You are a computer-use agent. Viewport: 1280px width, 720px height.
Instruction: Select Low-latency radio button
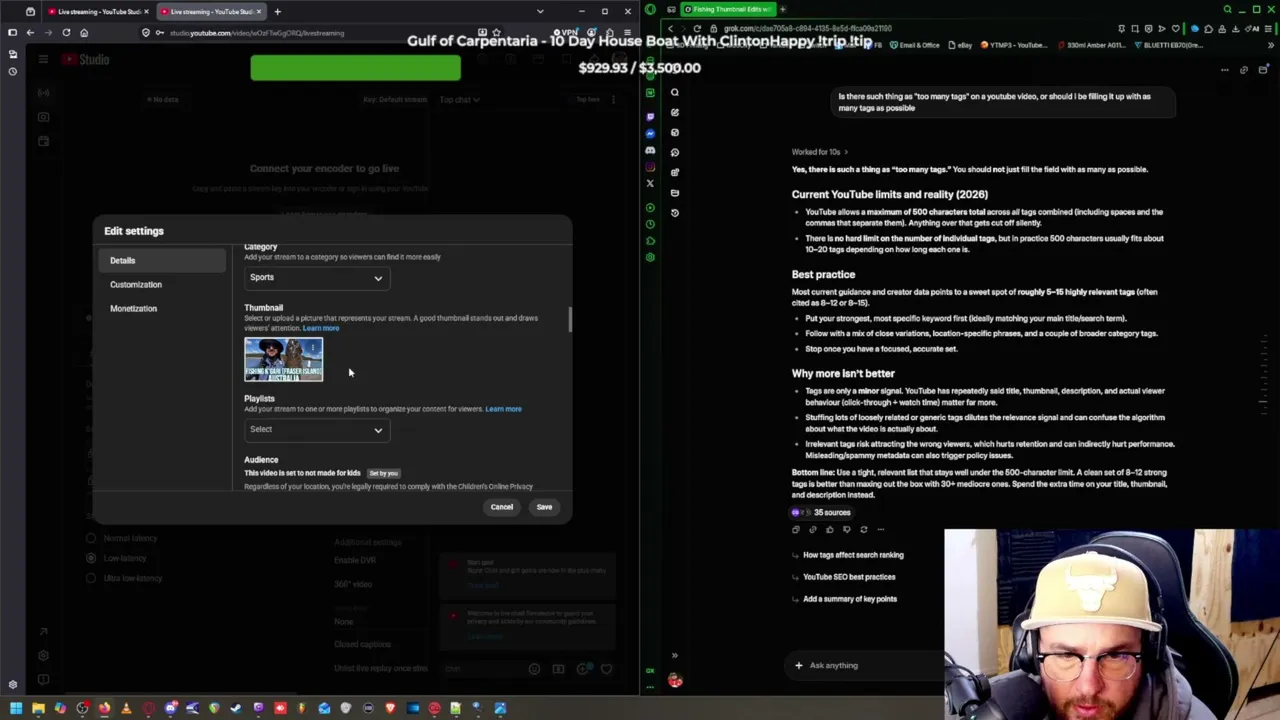pyautogui.click(x=91, y=558)
